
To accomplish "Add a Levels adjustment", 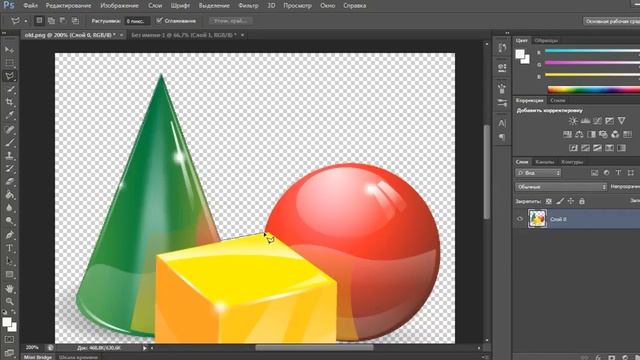I will click(x=585, y=121).
